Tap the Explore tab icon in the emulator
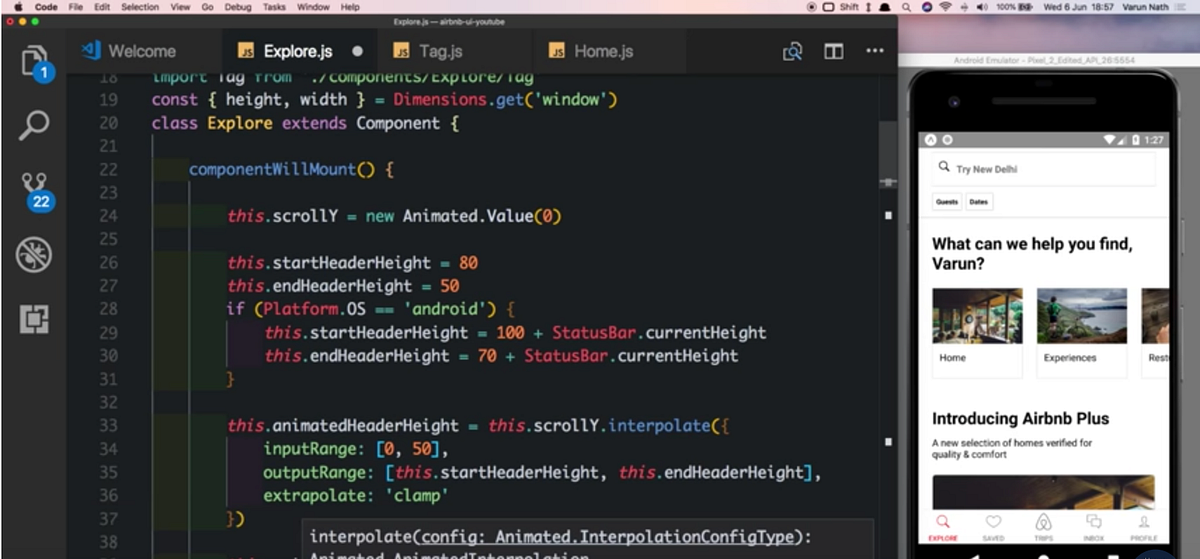The height and width of the screenshot is (559, 1200). tap(942, 523)
